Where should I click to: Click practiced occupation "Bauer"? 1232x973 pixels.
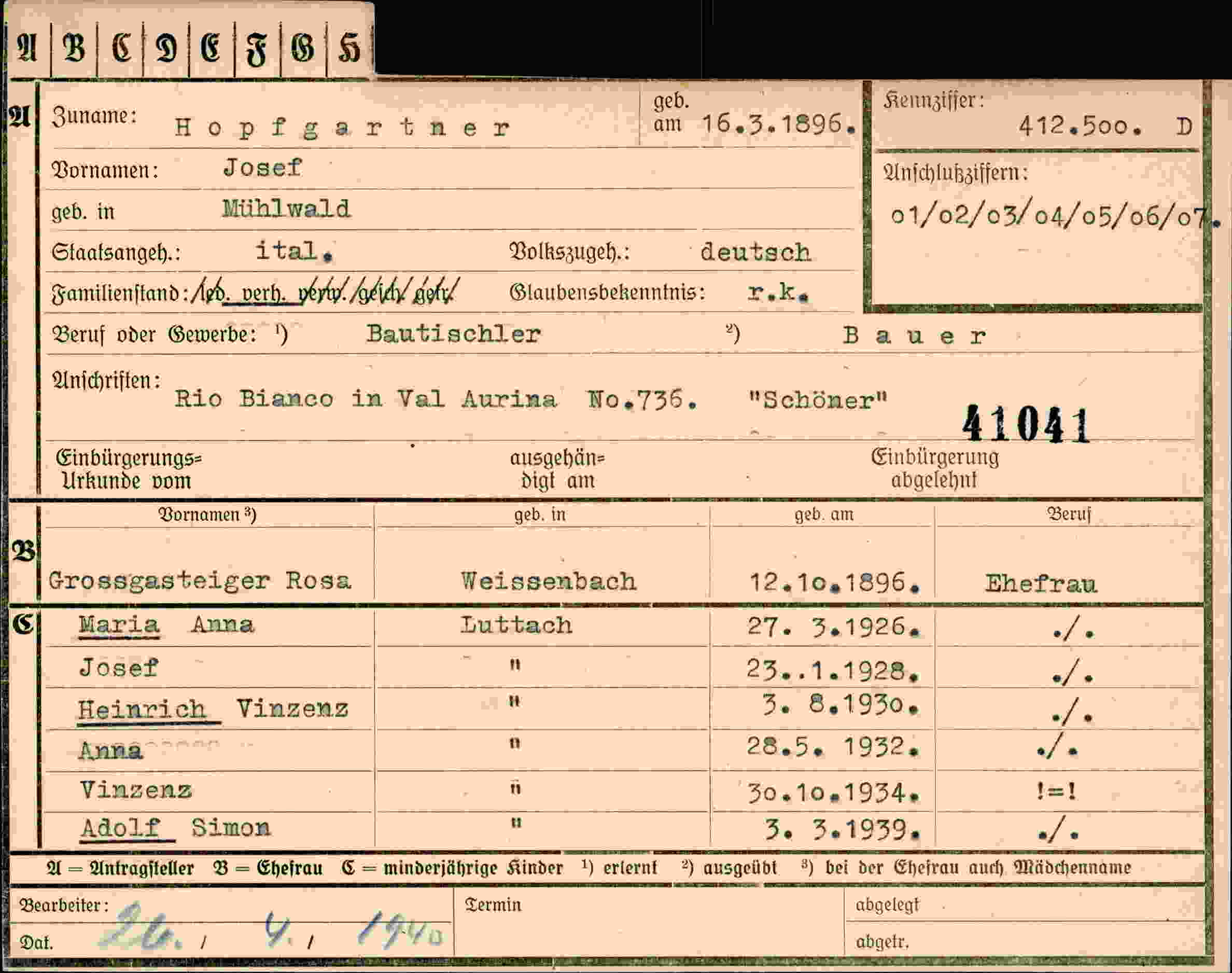coord(915,336)
